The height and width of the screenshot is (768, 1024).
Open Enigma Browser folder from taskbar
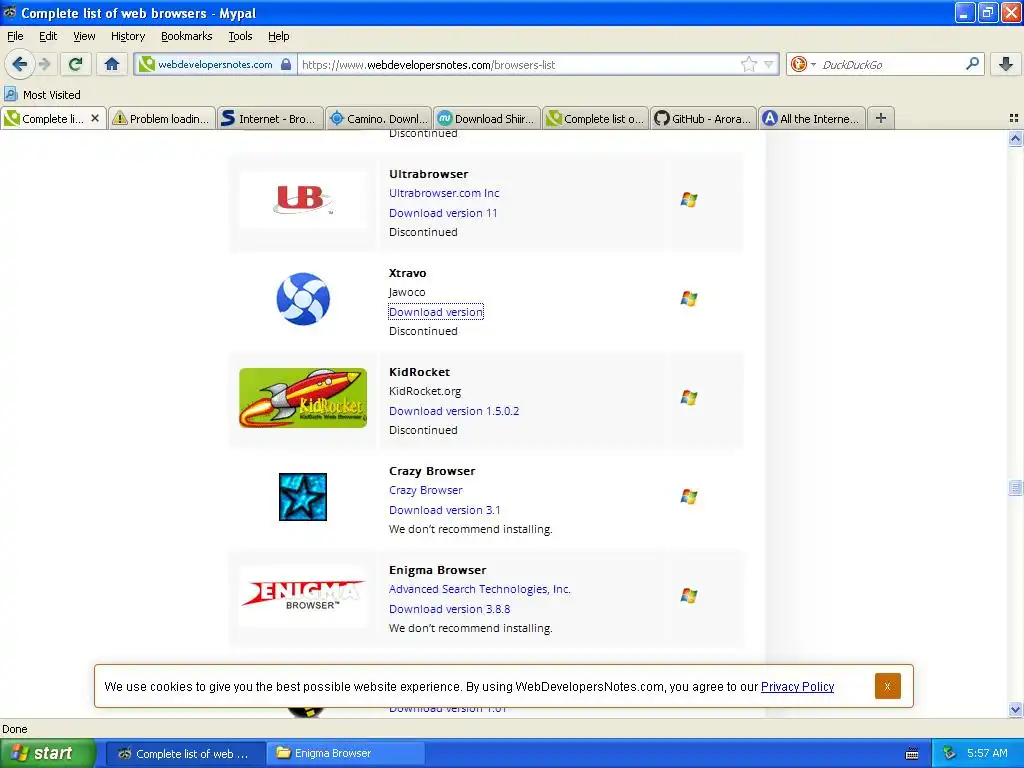tap(345, 754)
